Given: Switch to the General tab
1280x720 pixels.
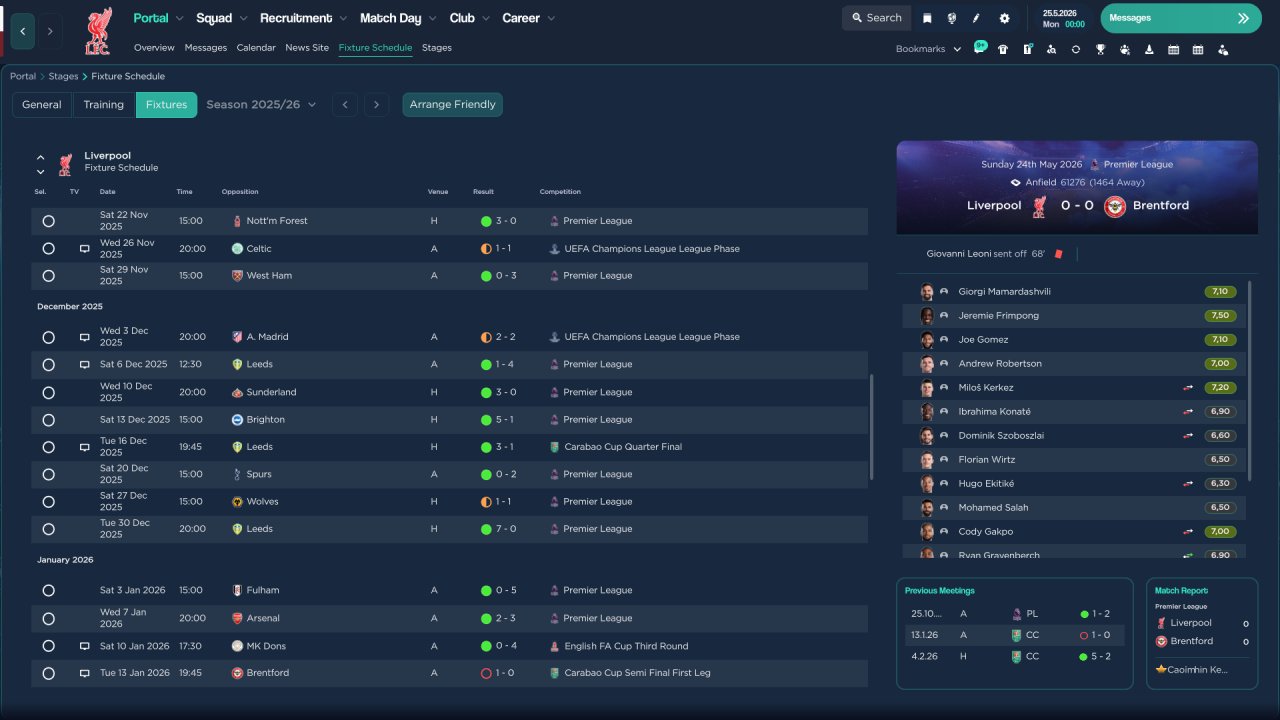Looking at the screenshot, I should pyautogui.click(x=42, y=105).
